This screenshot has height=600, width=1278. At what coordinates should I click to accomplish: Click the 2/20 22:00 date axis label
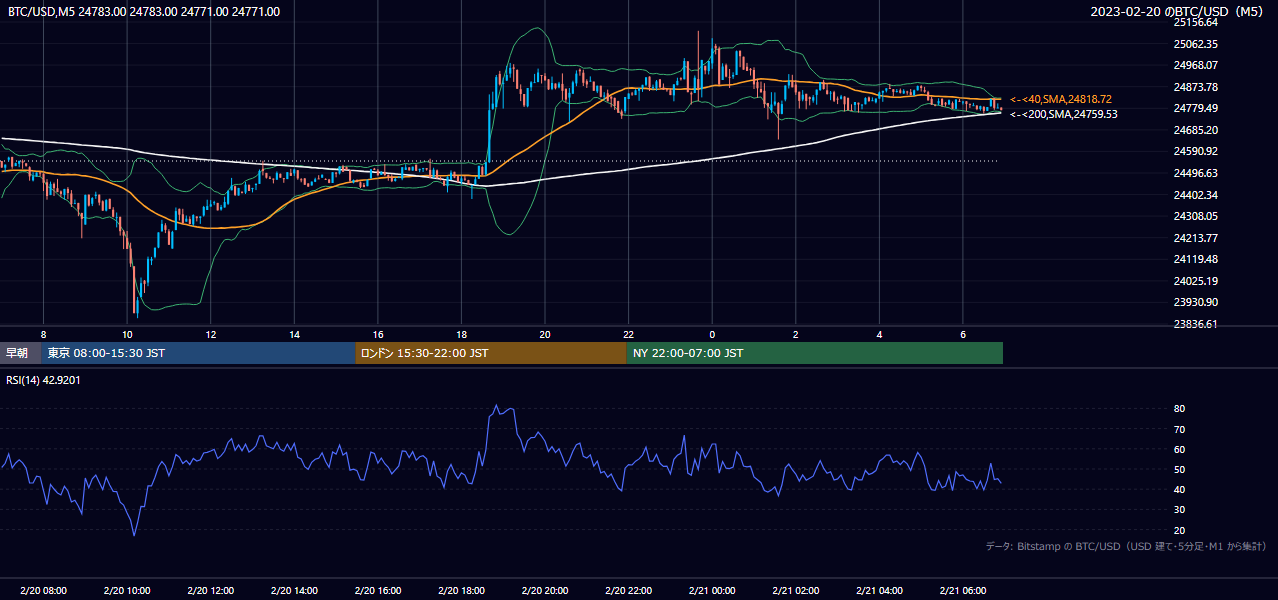pyautogui.click(x=628, y=590)
